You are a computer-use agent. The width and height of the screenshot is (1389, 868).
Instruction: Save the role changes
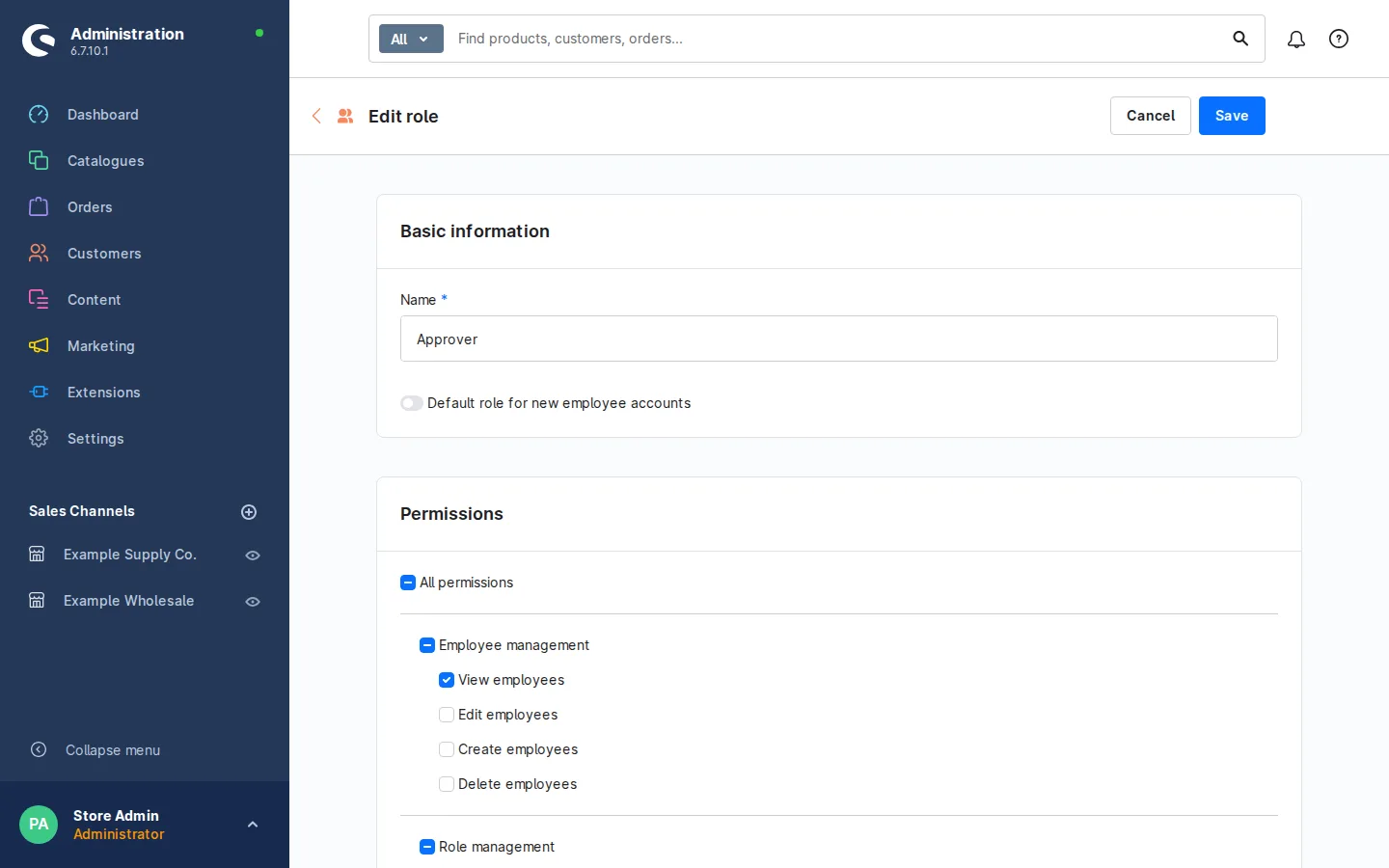point(1232,116)
